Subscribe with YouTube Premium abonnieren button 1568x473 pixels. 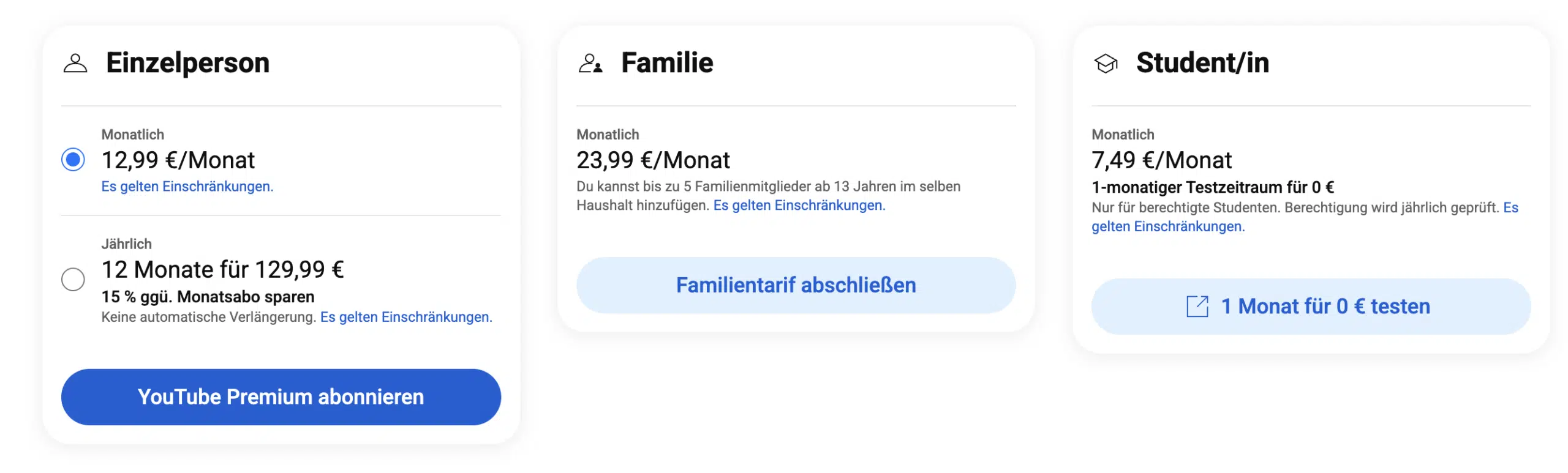coord(281,397)
